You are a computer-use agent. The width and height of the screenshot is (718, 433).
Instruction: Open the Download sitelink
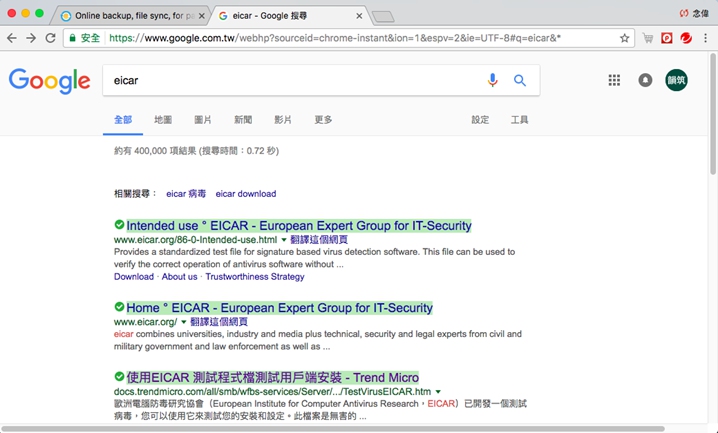click(134, 276)
